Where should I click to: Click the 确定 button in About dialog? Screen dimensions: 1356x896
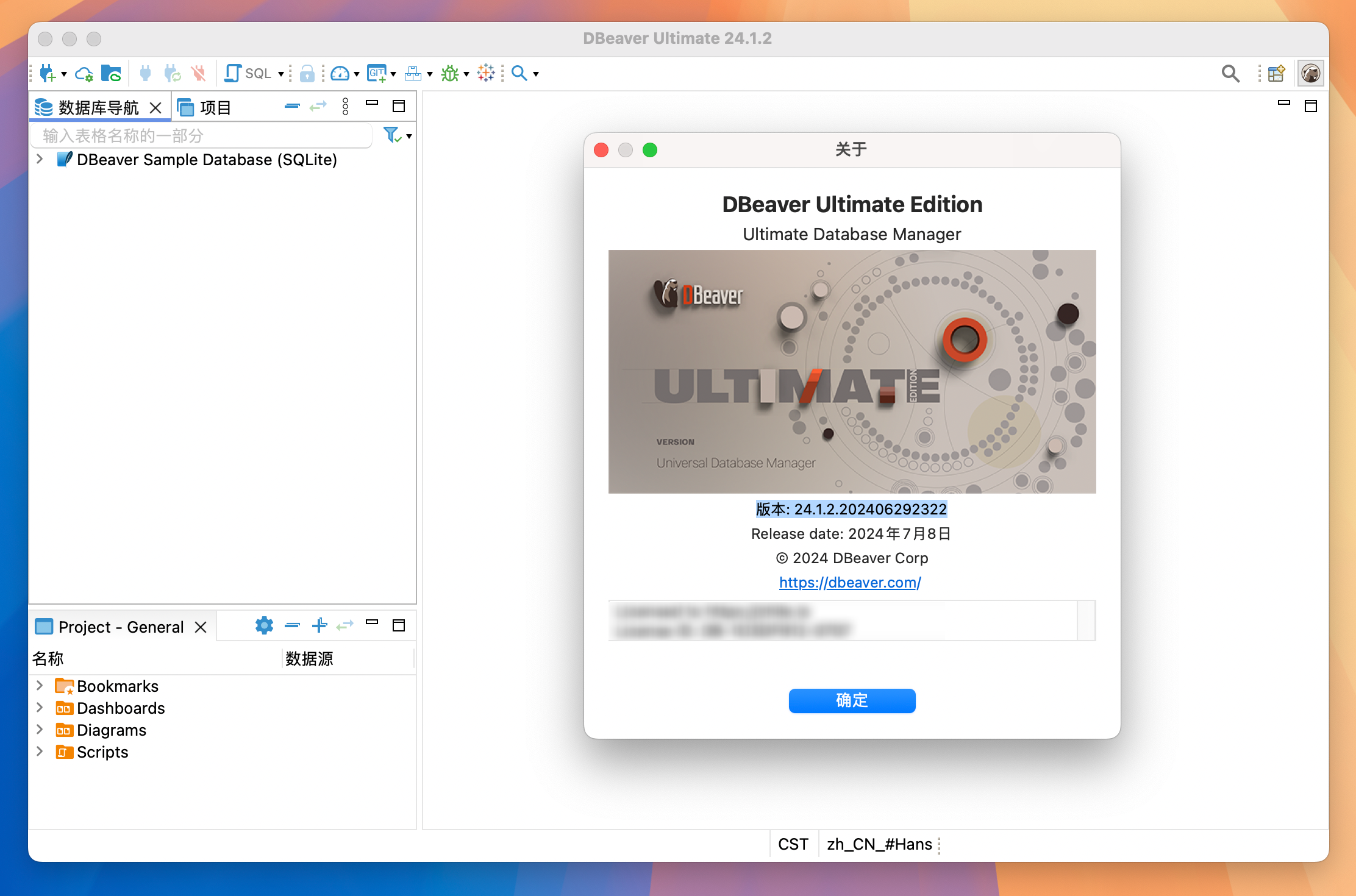pyautogui.click(x=852, y=700)
